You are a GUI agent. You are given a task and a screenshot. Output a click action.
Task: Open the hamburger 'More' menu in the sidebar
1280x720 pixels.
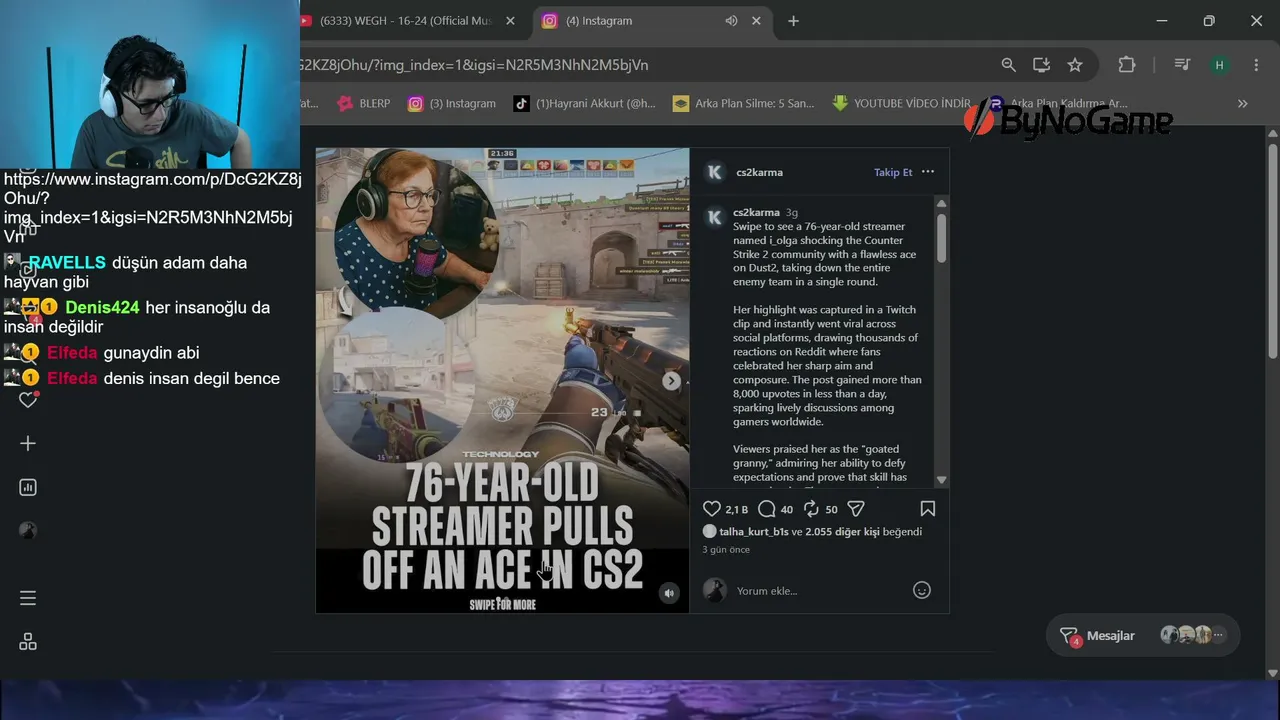[x=28, y=598]
